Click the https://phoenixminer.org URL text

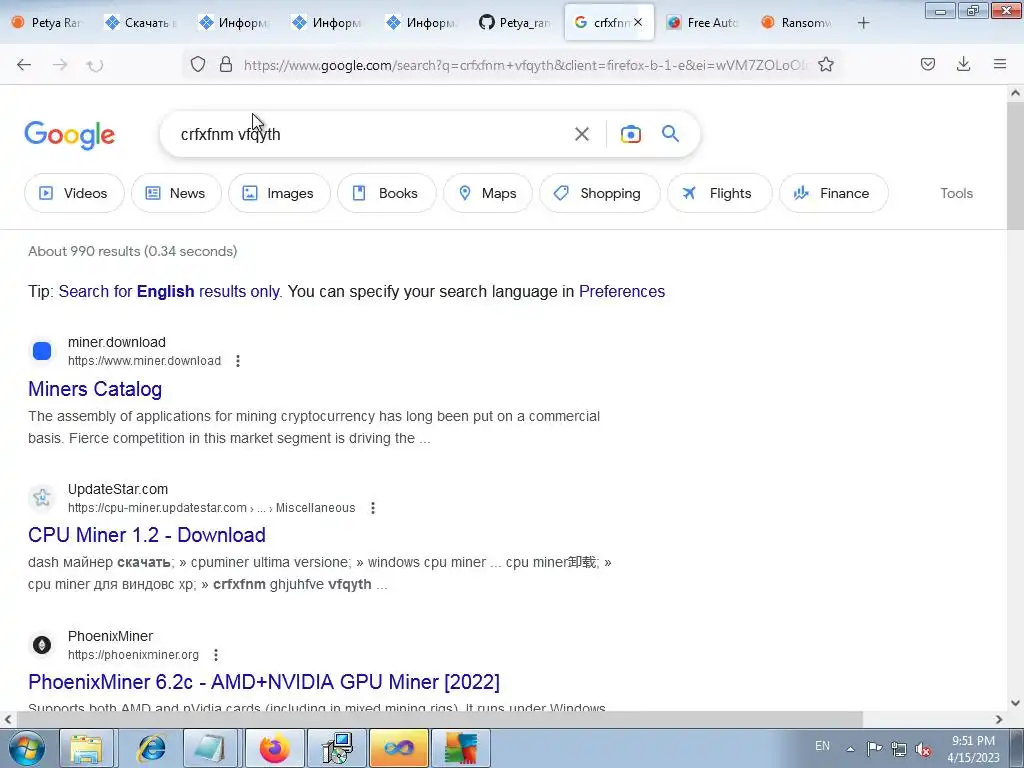[x=133, y=655]
